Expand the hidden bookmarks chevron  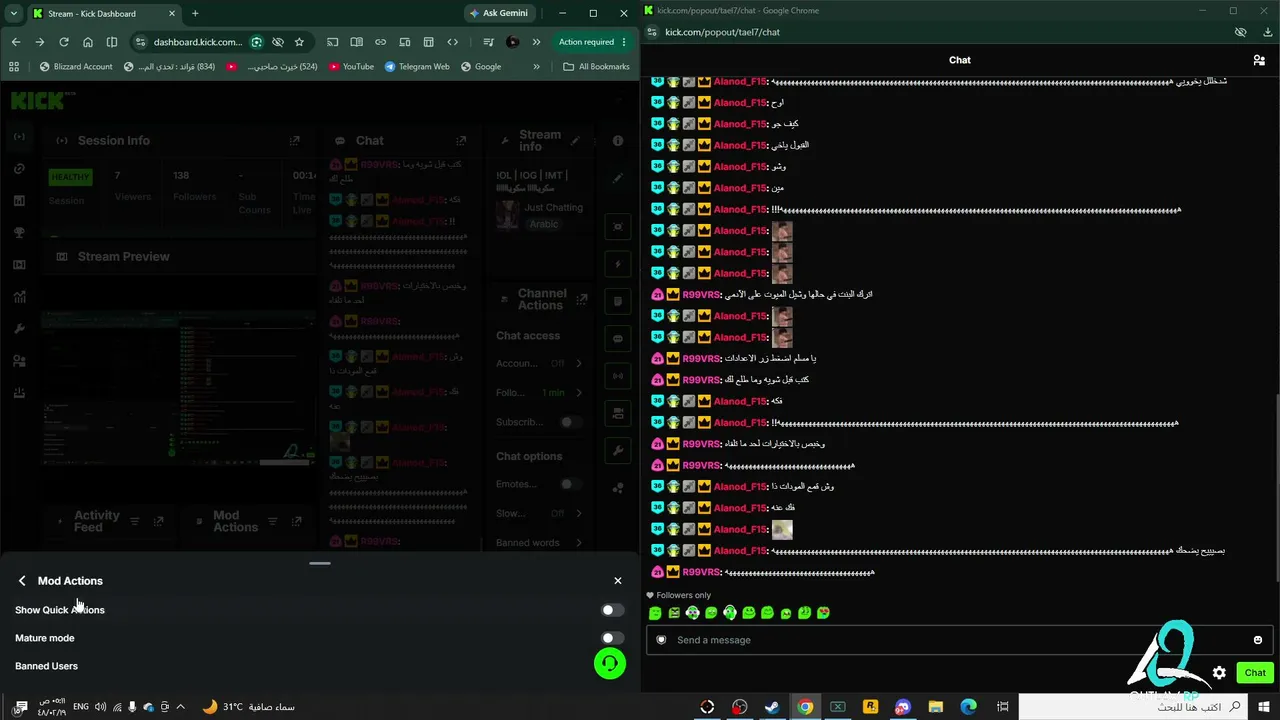(x=537, y=67)
